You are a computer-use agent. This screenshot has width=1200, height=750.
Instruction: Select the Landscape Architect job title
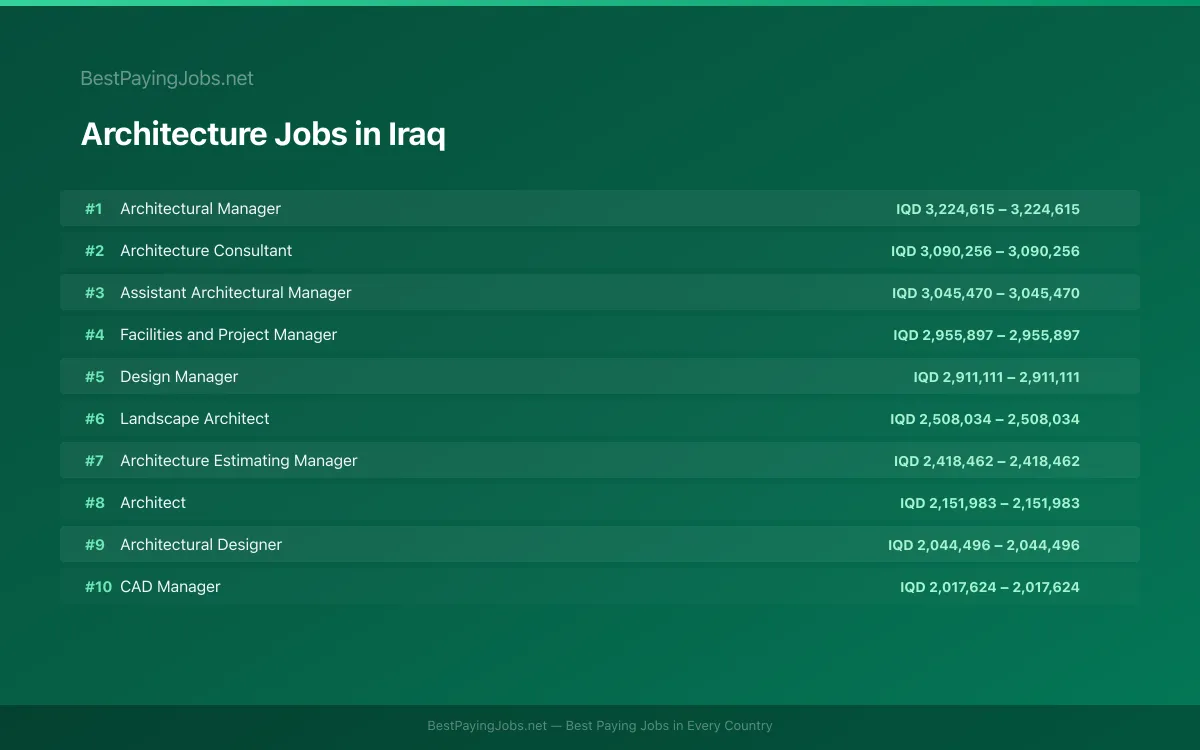(x=195, y=418)
